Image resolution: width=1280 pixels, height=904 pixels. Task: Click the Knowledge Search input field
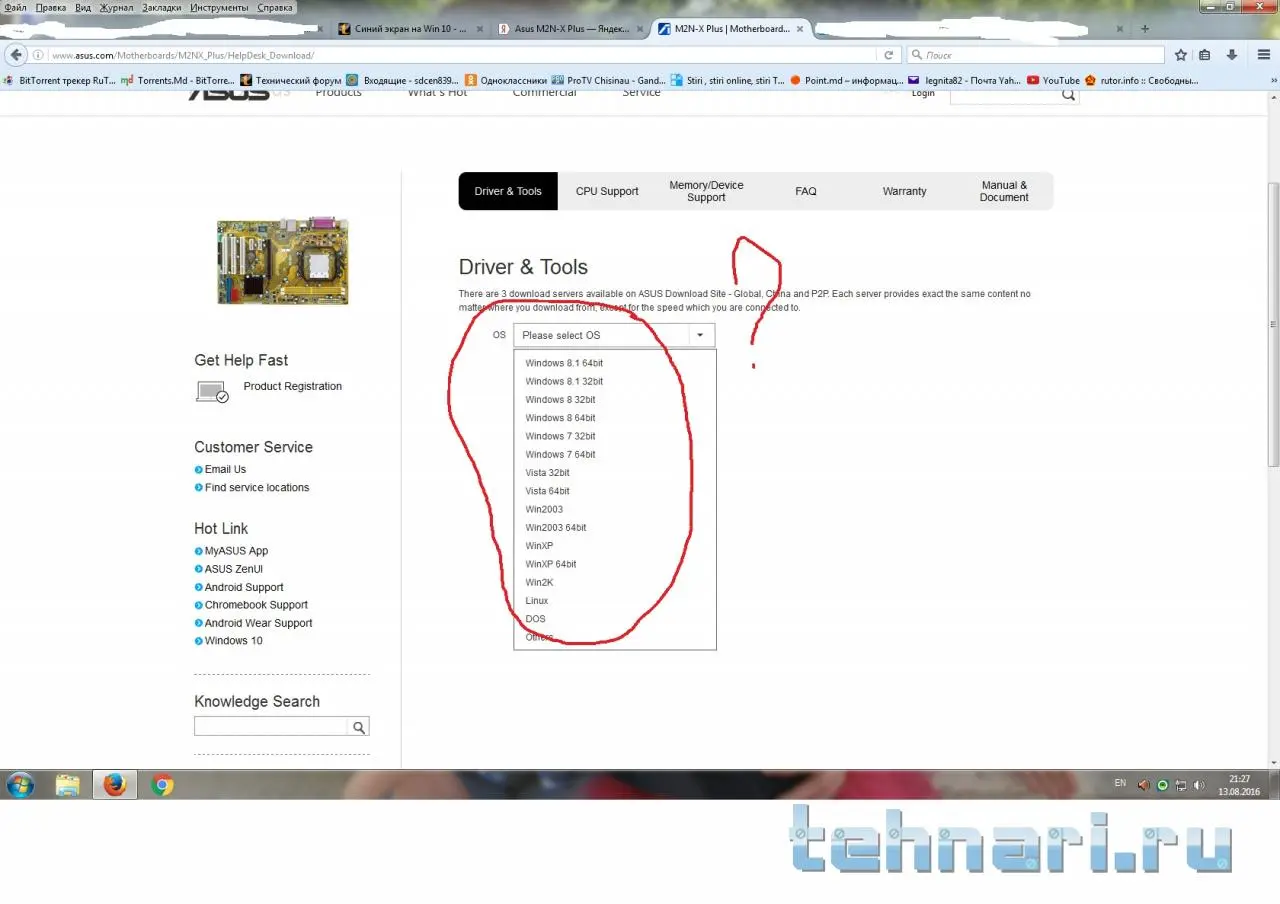tap(271, 727)
